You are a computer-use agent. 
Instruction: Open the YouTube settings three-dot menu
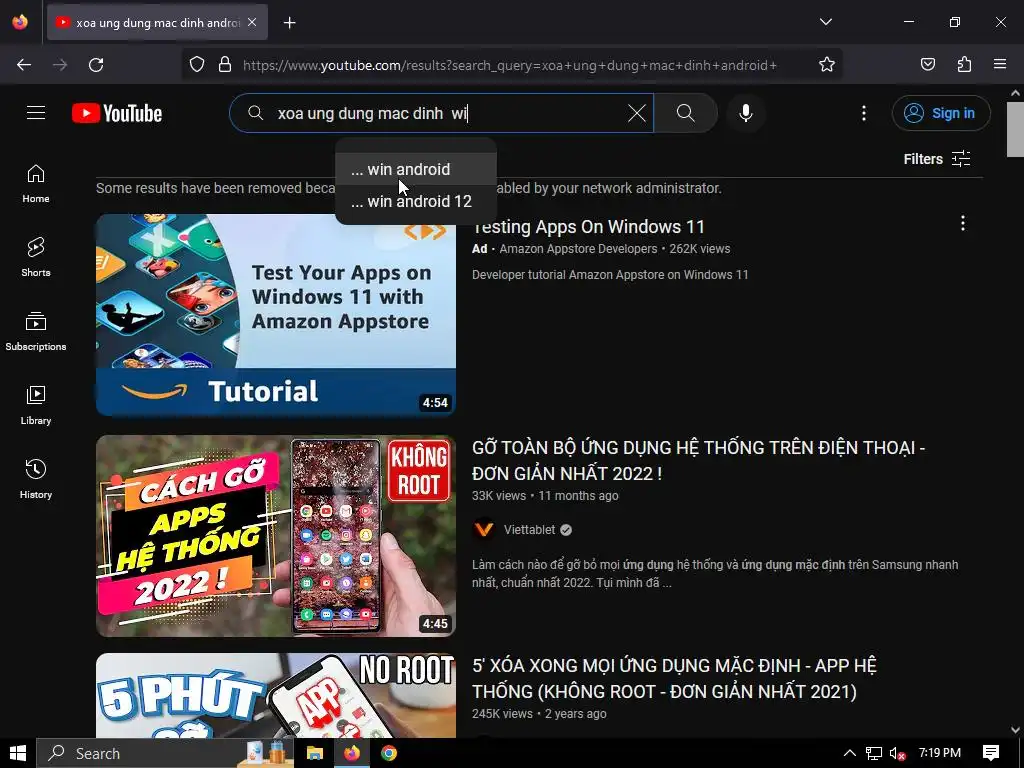pyautogui.click(x=864, y=113)
